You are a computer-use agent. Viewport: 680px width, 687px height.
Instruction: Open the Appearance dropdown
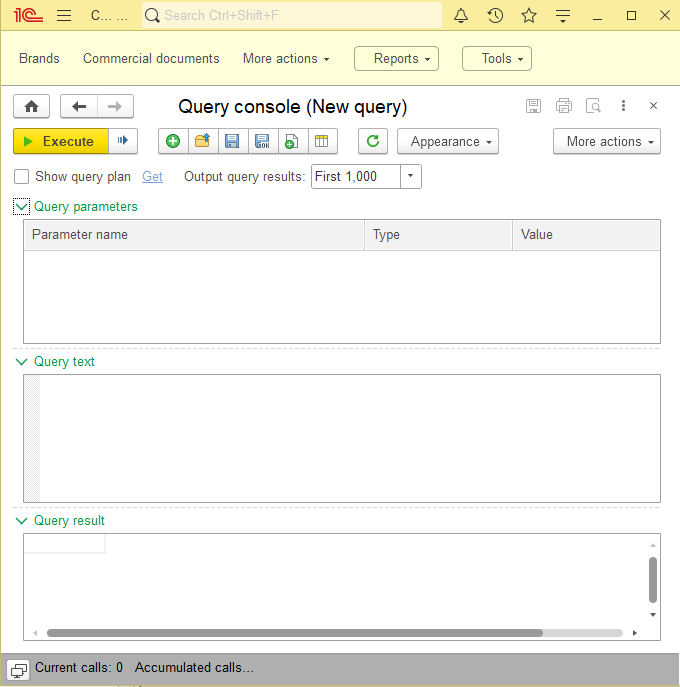pyautogui.click(x=447, y=142)
